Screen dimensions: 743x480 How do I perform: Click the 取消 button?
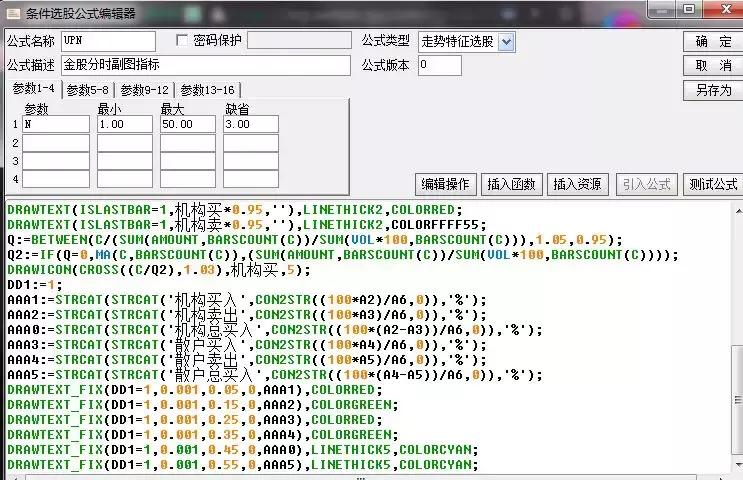click(x=713, y=65)
